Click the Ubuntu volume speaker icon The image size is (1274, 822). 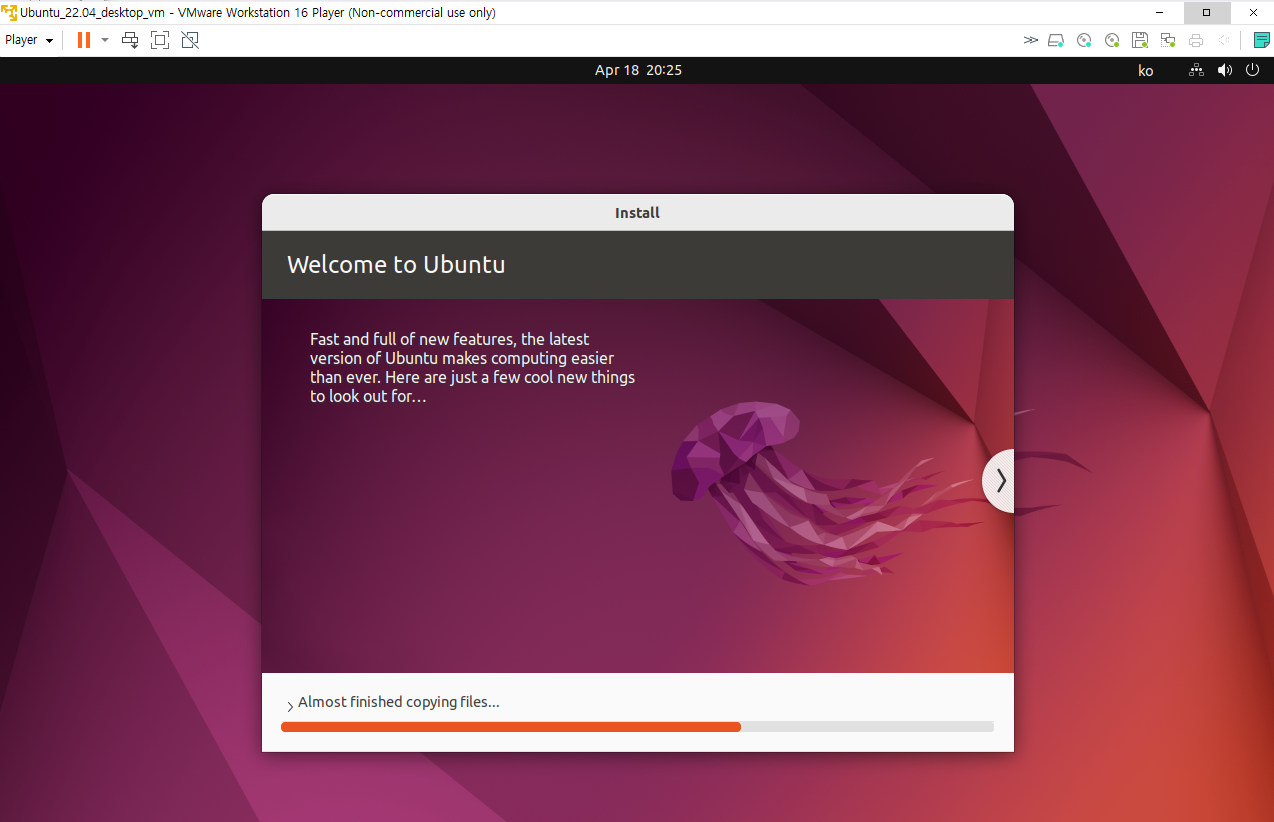coord(1224,70)
